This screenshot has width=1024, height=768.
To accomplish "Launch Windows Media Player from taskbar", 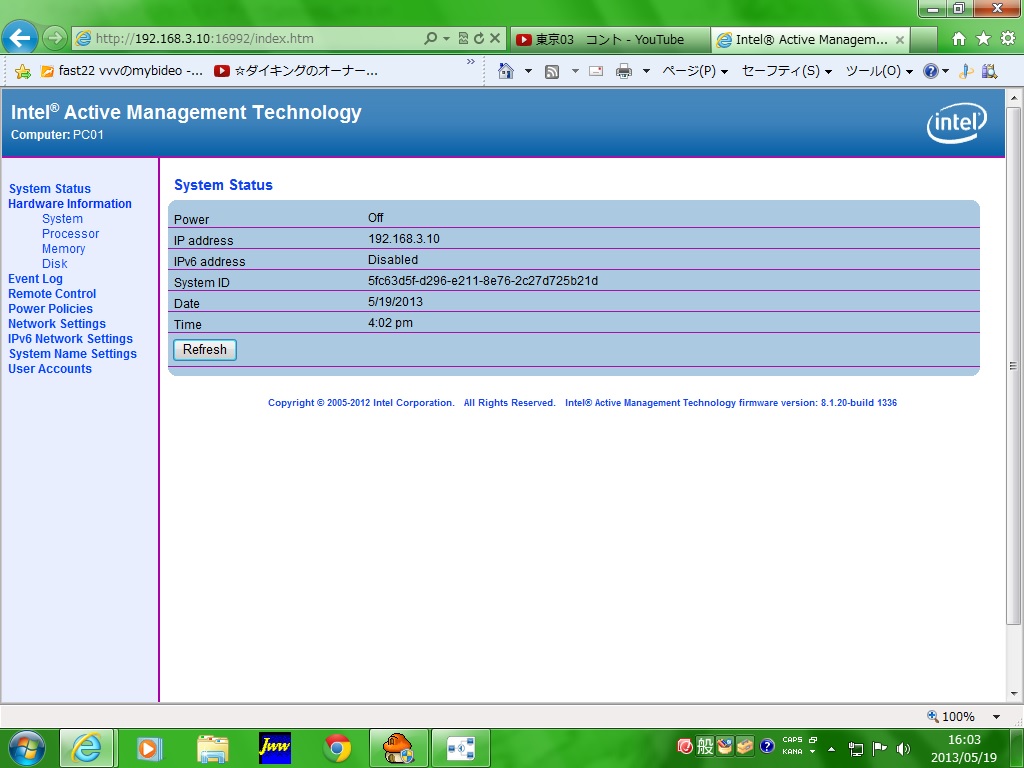I will click(x=149, y=749).
